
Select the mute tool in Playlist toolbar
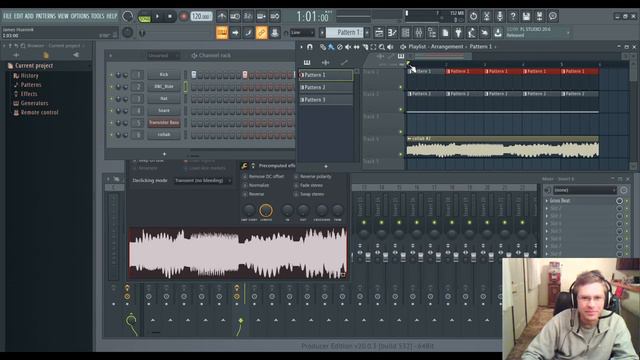tap(348, 47)
